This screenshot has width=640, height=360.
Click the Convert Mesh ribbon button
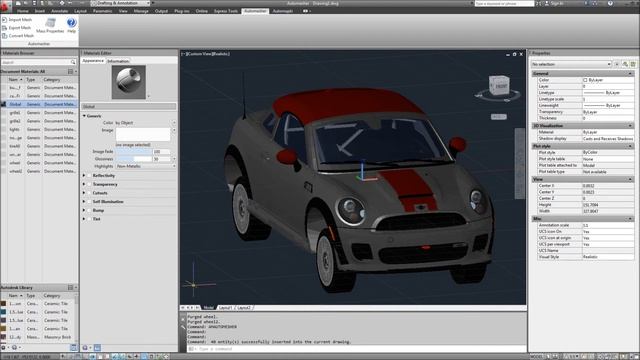(x=18, y=36)
